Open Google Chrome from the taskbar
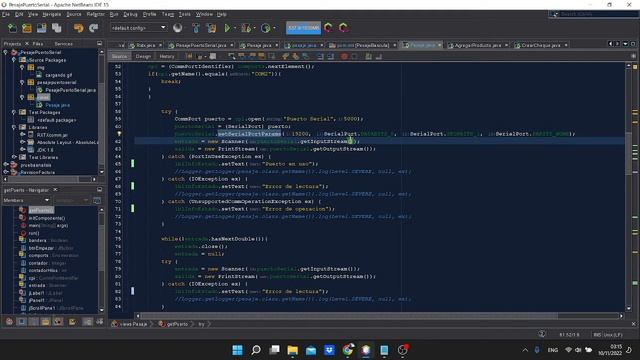The height and width of the screenshot is (360, 640). coord(348,350)
